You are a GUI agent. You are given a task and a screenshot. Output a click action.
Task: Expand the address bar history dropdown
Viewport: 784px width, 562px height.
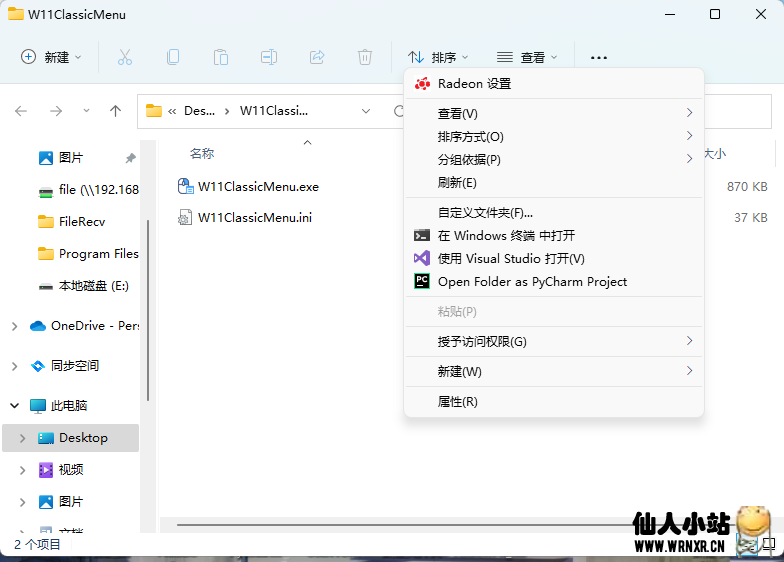tap(366, 110)
